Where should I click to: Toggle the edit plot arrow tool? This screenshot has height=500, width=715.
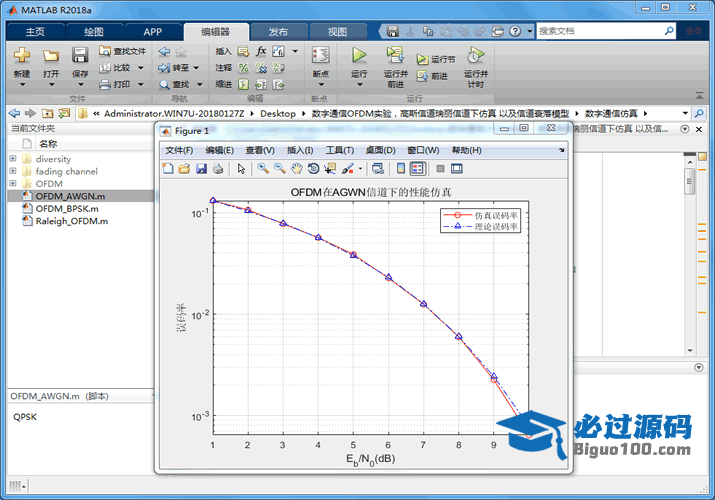point(241,169)
